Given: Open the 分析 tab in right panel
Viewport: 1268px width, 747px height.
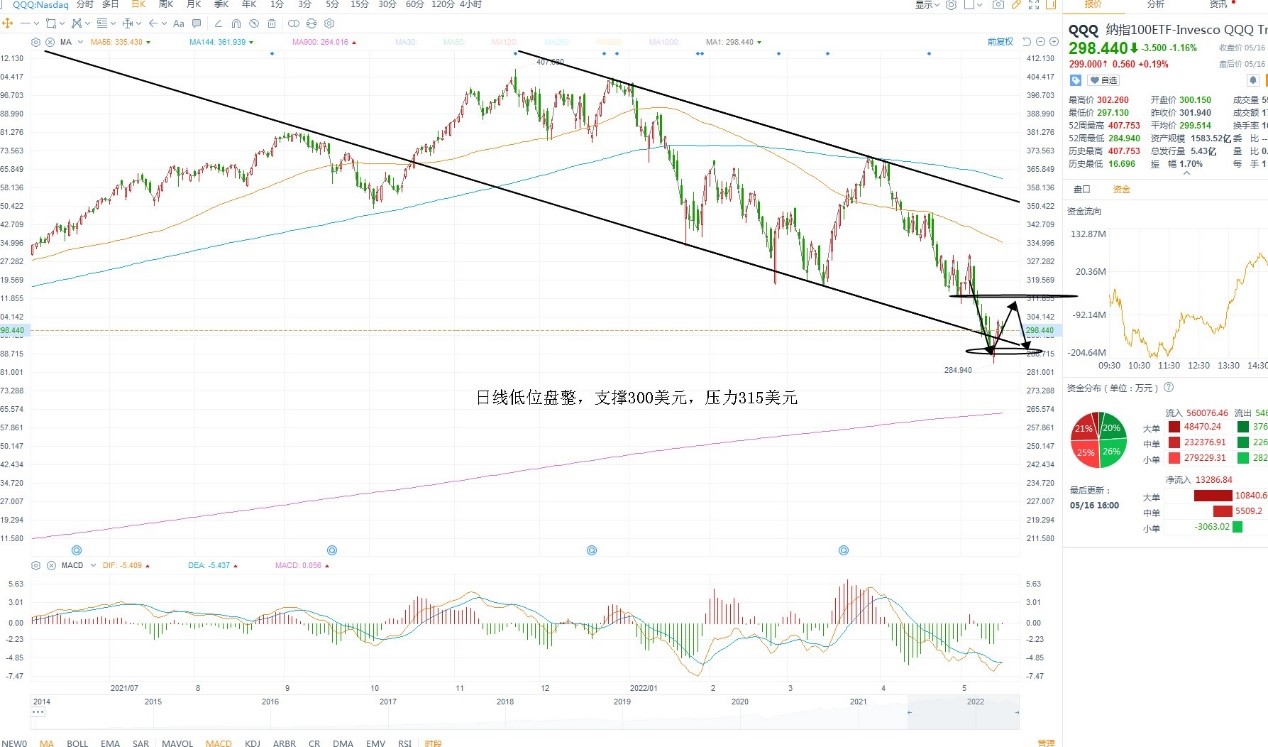Looking at the screenshot, I should 1155,5.
